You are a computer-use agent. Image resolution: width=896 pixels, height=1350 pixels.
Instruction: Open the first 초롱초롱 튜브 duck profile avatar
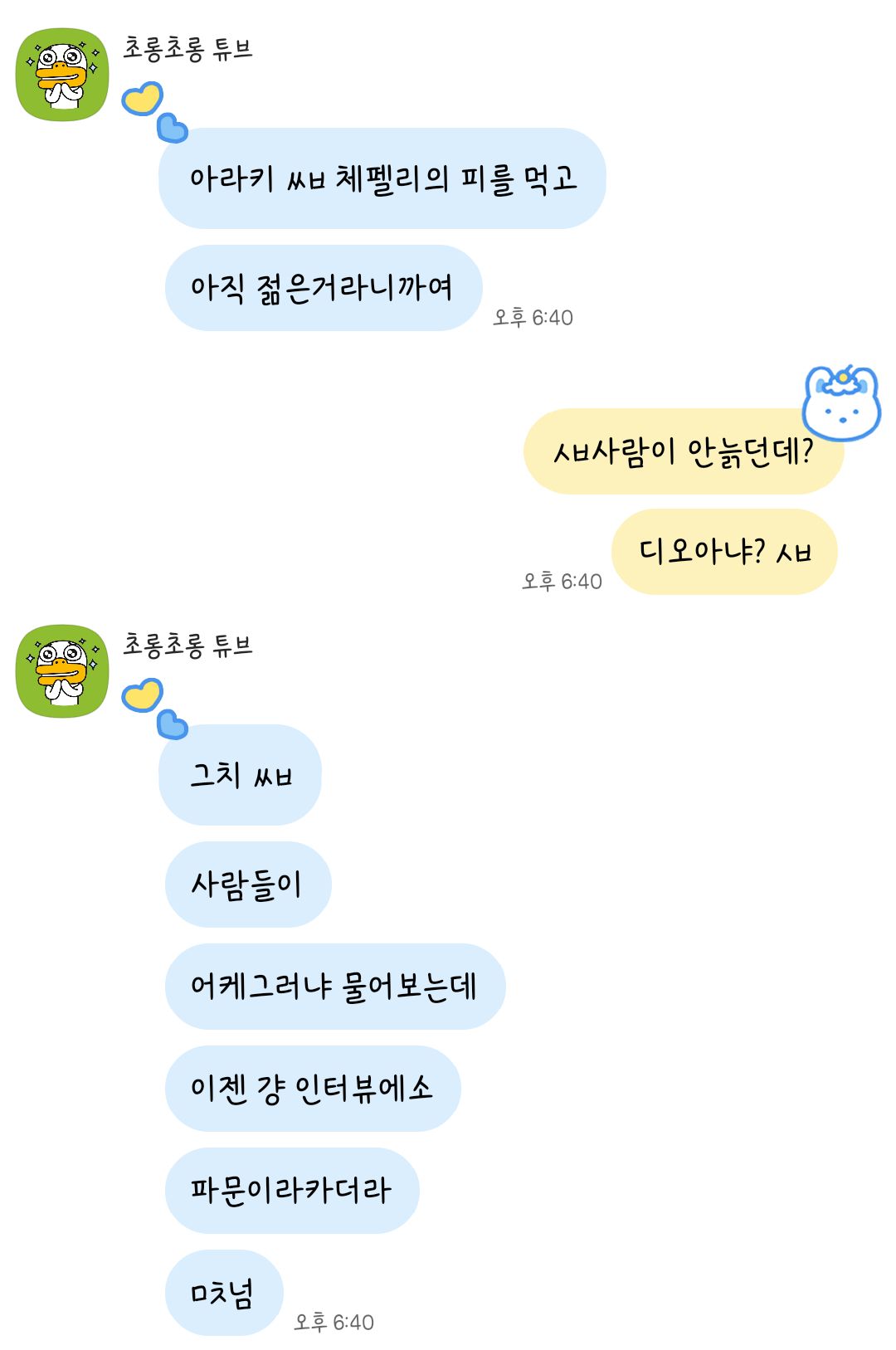coord(63,76)
